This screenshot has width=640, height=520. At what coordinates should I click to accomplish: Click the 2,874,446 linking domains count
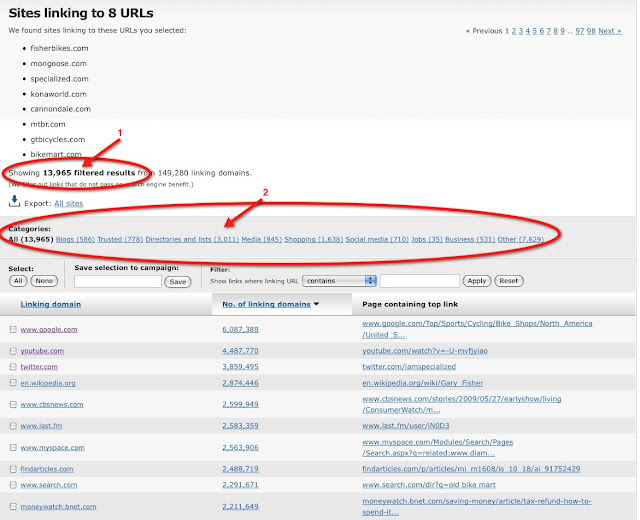pyautogui.click(x=240, y=383)
